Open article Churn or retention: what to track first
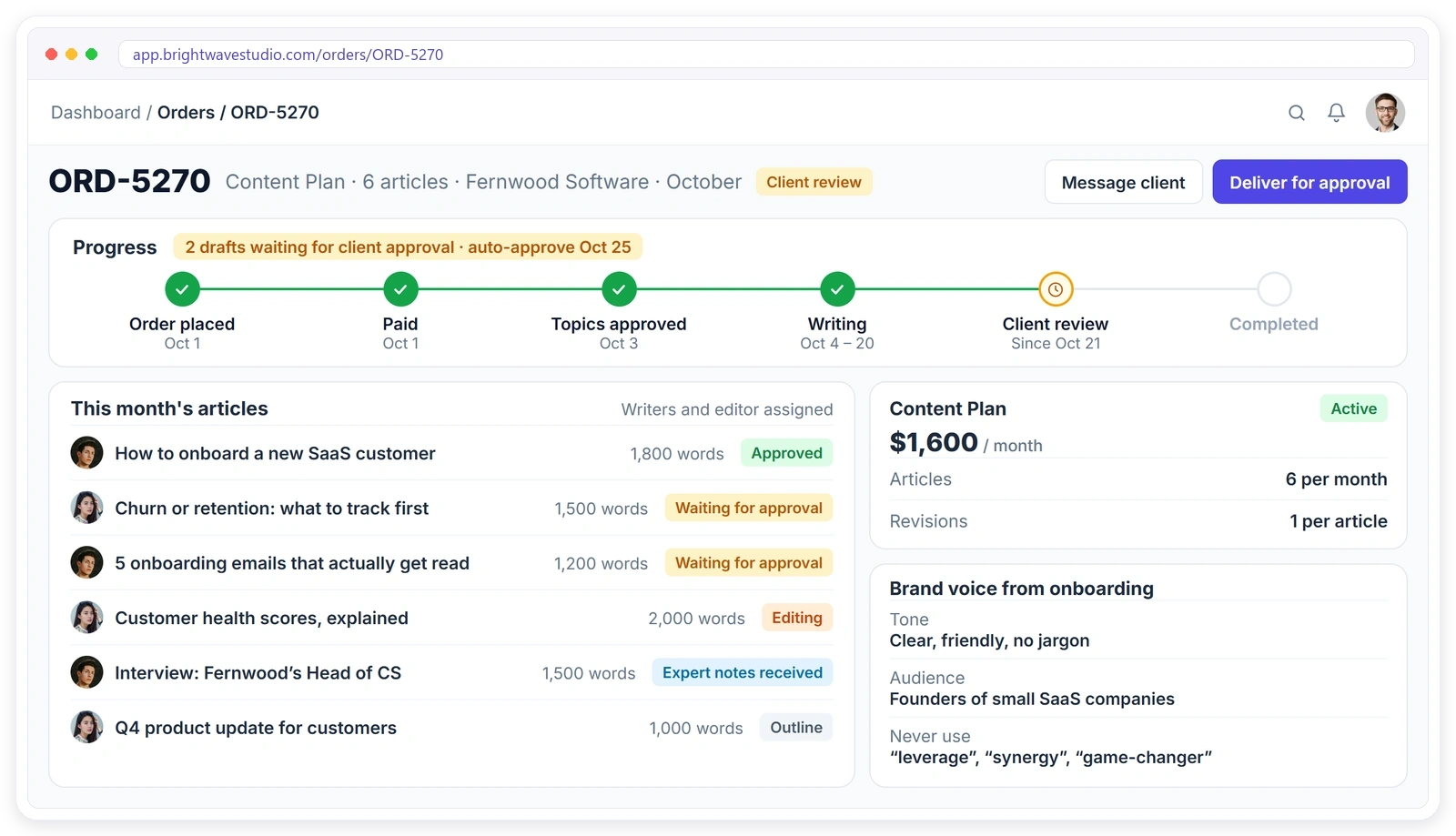 click(271, 509)
